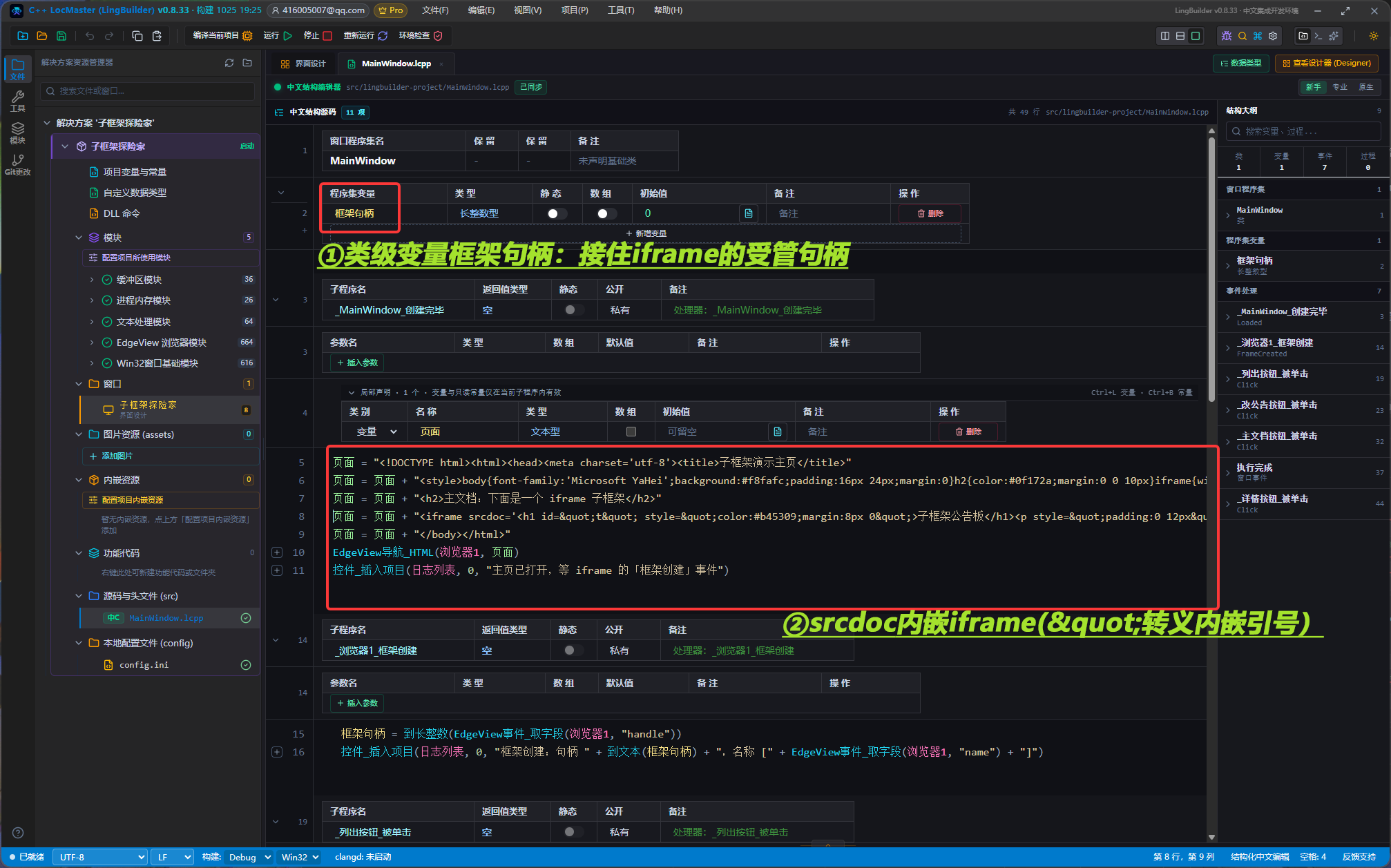Open the Git更改 sidebar panel icon
The width and height of the screenshot is (1391, 868).
17,164
